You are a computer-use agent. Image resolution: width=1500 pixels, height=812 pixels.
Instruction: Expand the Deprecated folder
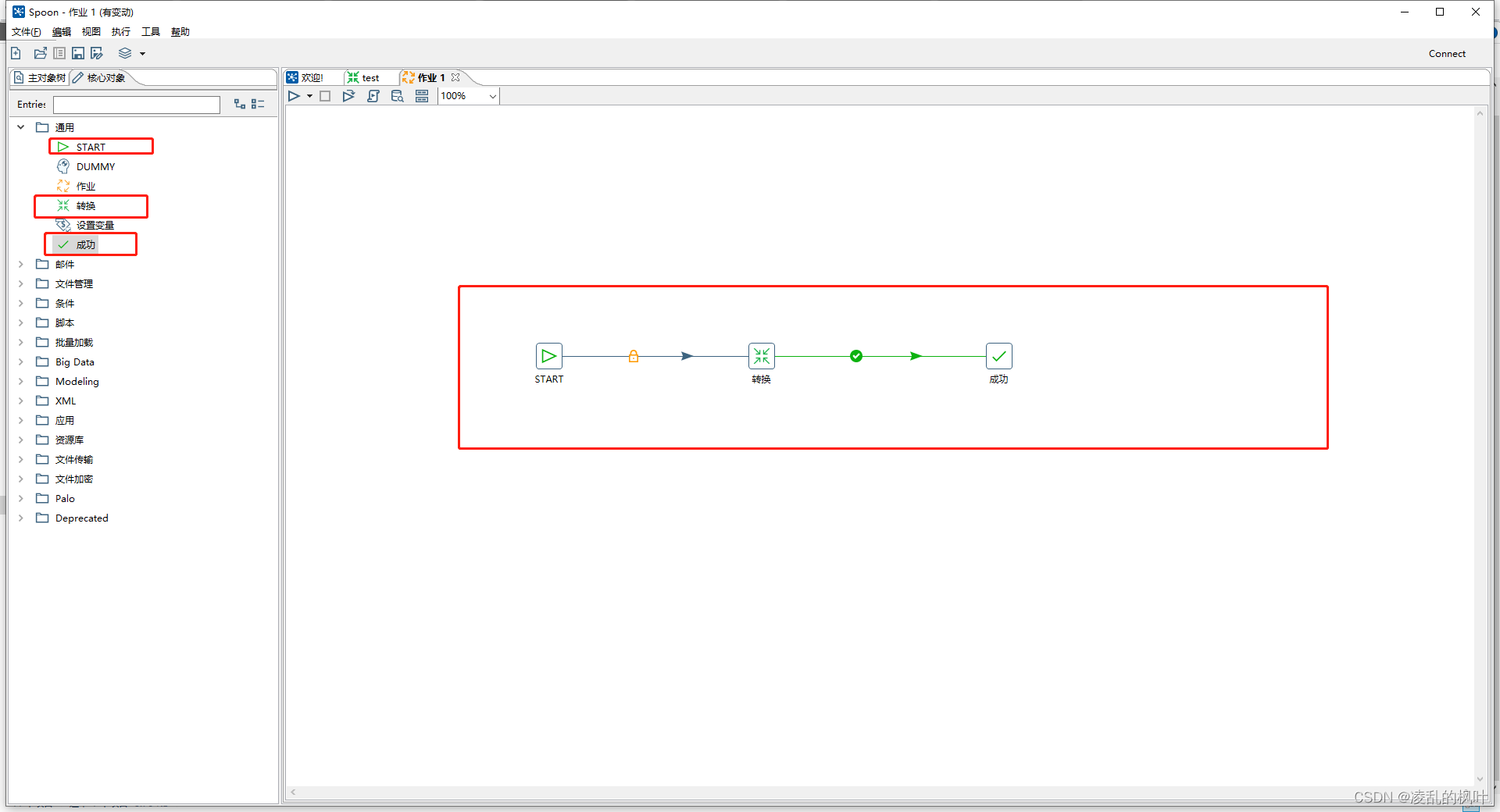(21, 518)
